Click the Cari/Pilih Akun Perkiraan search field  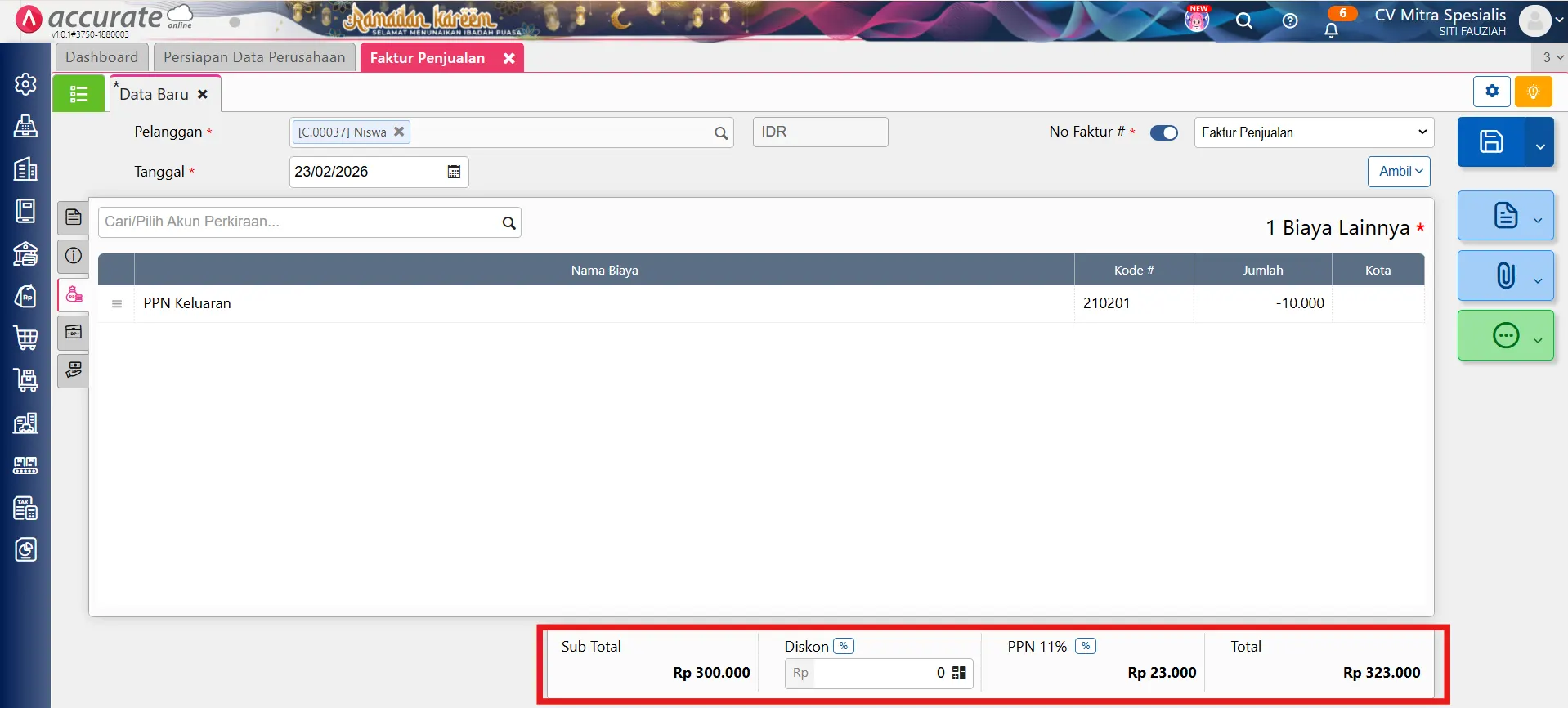[x=298, y=222]
